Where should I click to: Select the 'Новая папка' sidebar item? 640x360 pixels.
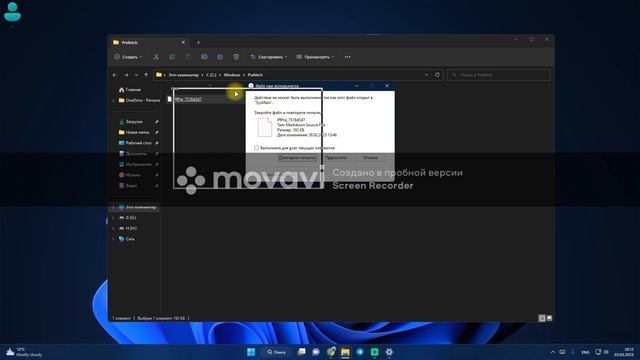click(134, 132)
